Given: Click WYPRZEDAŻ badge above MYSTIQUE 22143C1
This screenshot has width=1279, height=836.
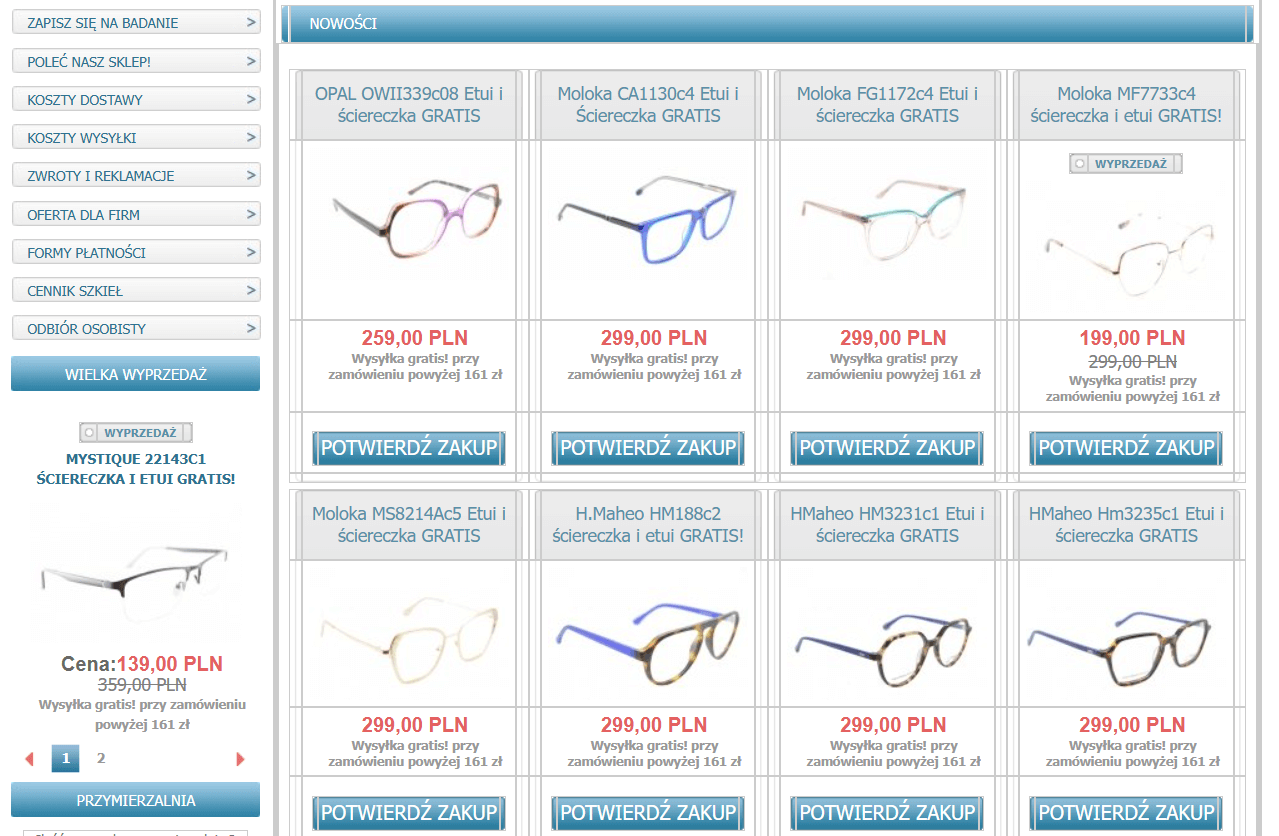Looking at the screenshot, I should (136, 433).
